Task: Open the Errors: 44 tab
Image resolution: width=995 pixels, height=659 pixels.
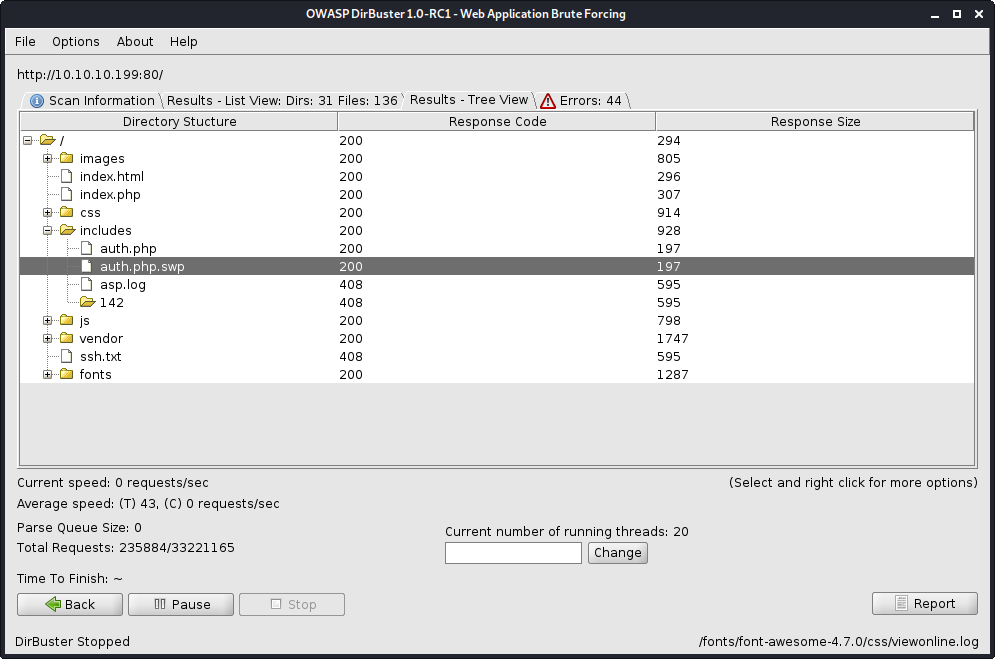Action: pyautogui.click(x=581, y=100)
